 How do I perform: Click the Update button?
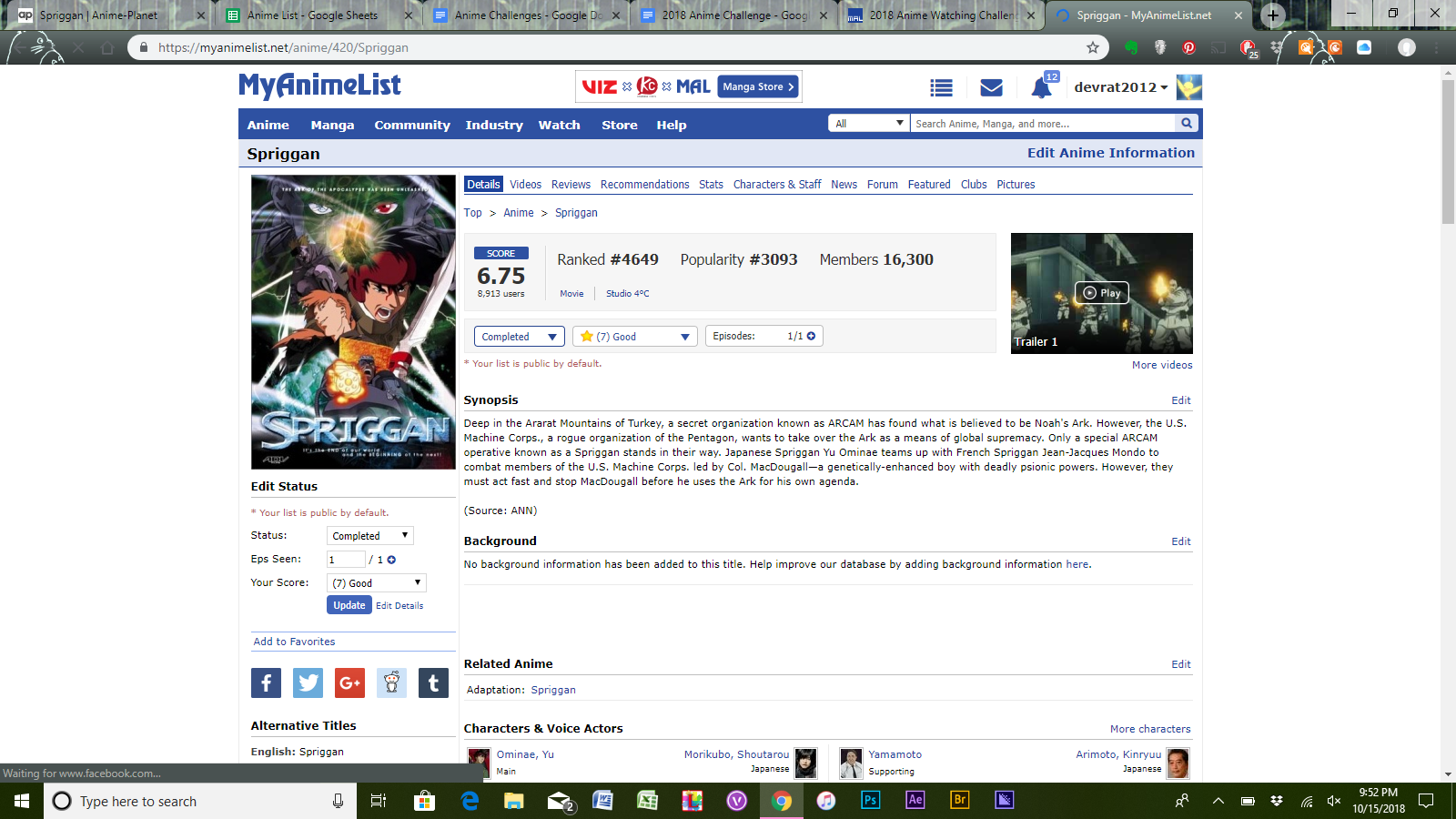click(x=349, y=605)
